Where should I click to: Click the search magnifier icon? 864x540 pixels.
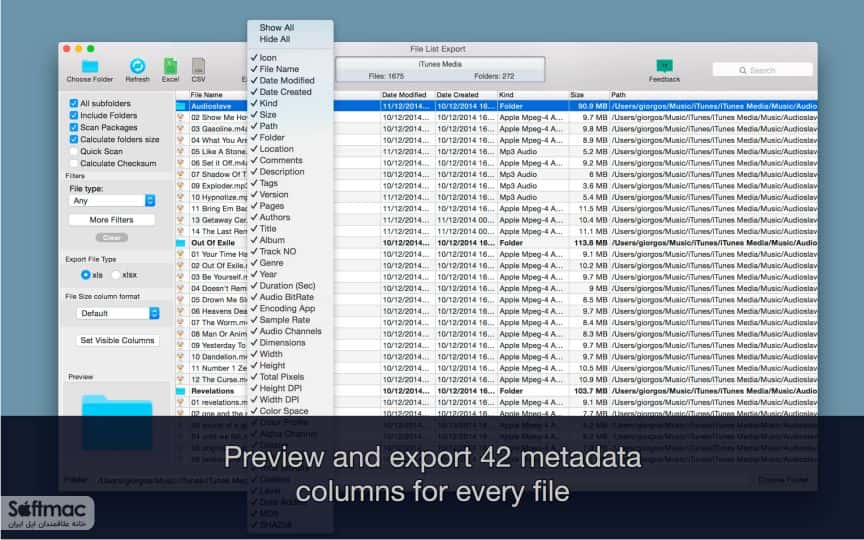point(742,70)
